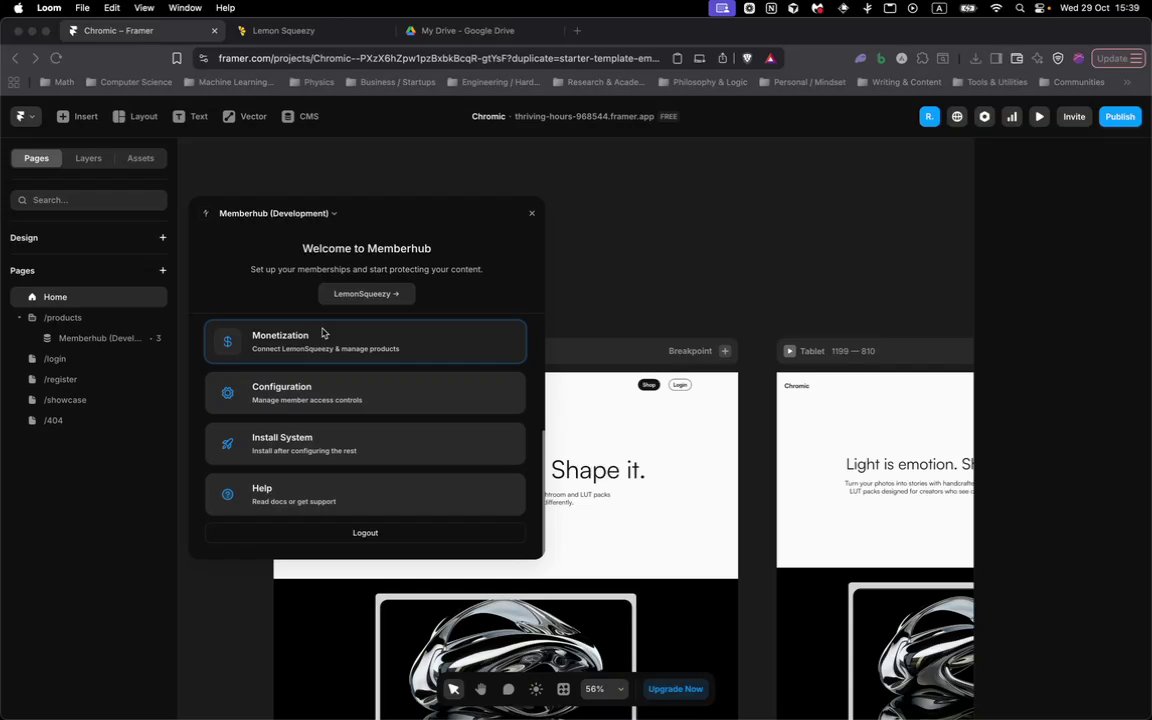Close the Memberhub plugin panel
1152x720 pixels.
click(532, 213)
